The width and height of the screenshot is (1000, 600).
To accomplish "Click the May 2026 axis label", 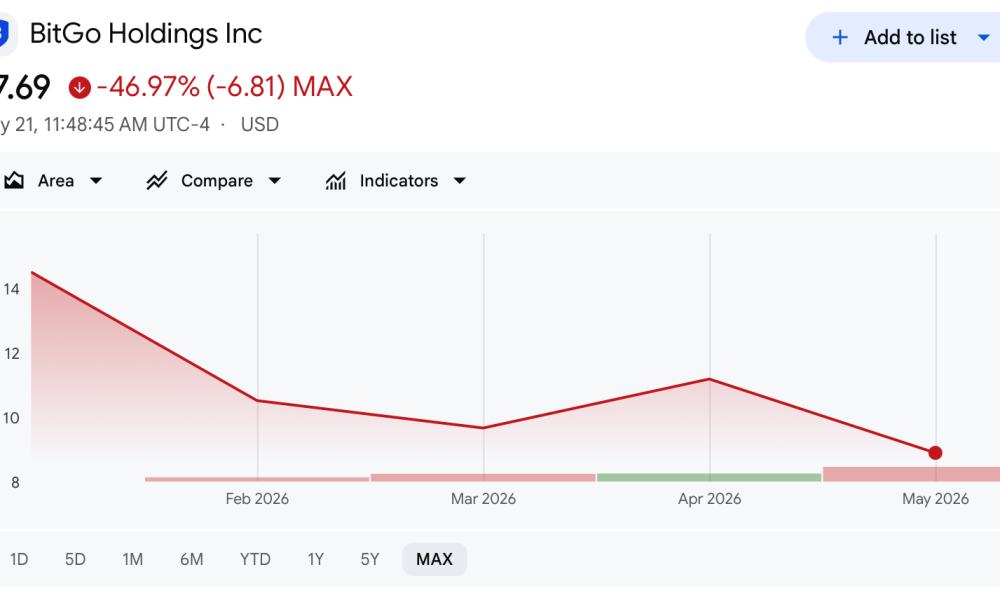I will point(935,499).
